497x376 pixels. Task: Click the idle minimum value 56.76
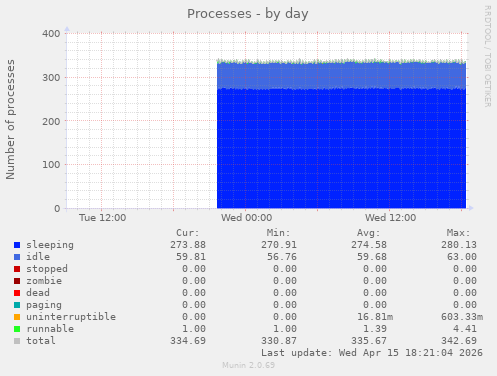282,257
